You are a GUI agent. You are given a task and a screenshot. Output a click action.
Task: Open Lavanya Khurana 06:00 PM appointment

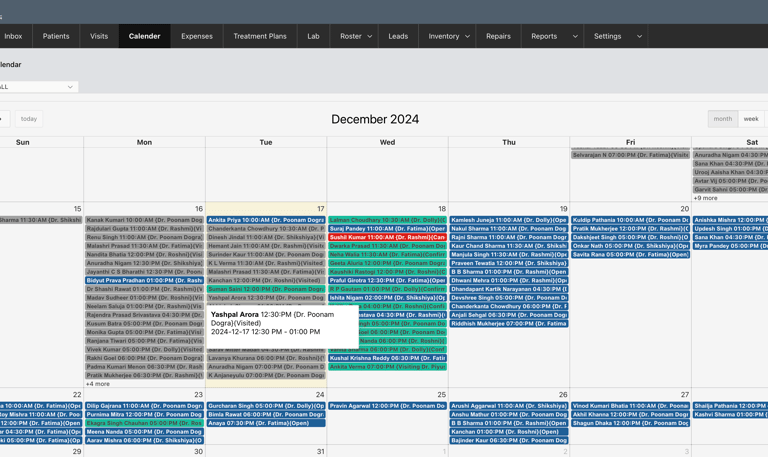point(266,359)
